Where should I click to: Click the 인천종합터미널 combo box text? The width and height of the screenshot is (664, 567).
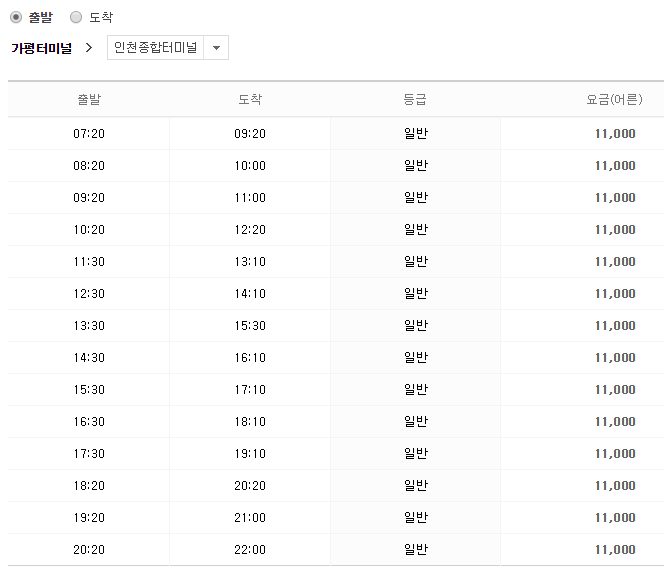coord(155,47)
